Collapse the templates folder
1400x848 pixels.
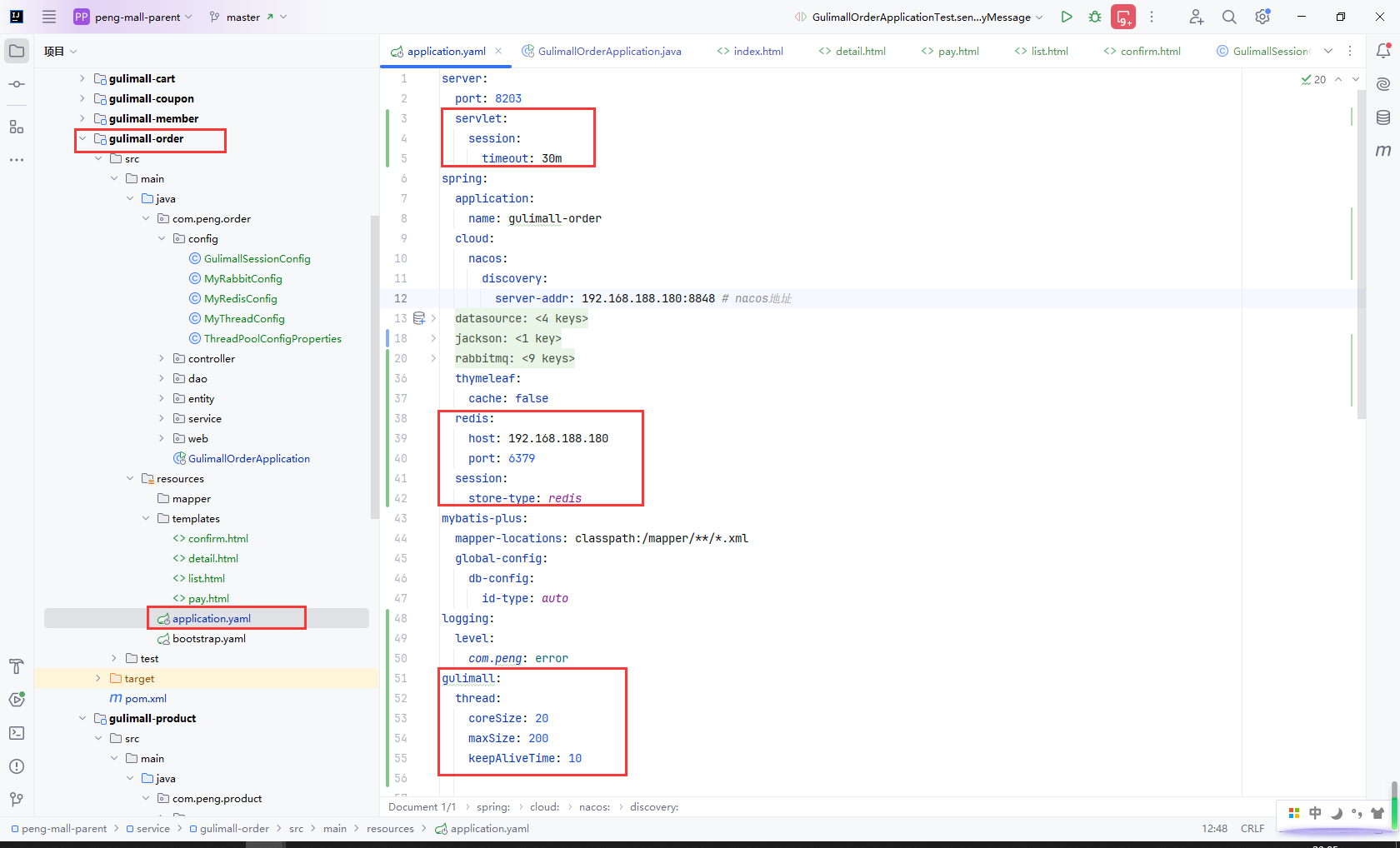pos(146,518)
